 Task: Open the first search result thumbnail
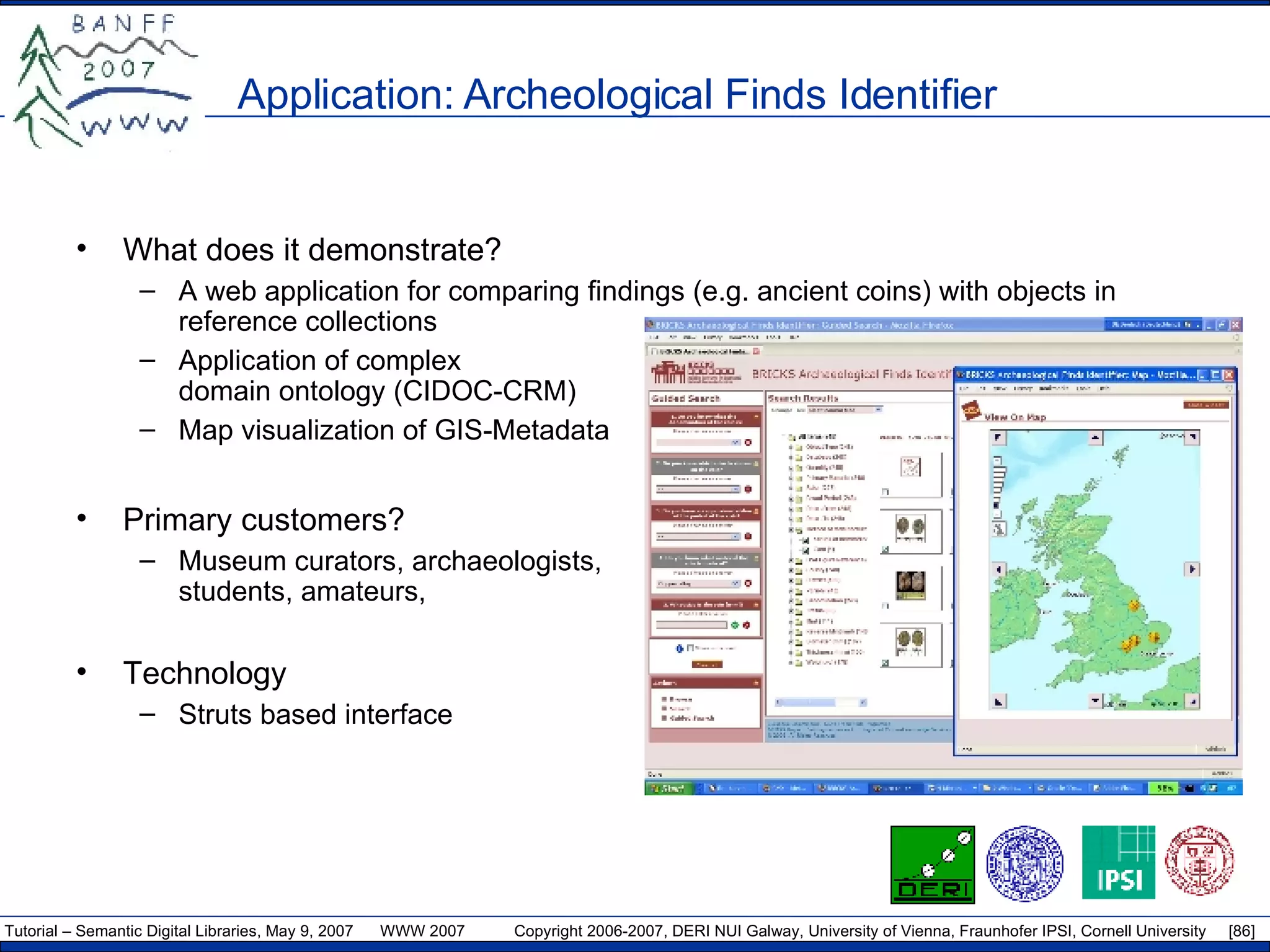coord(910,466)
